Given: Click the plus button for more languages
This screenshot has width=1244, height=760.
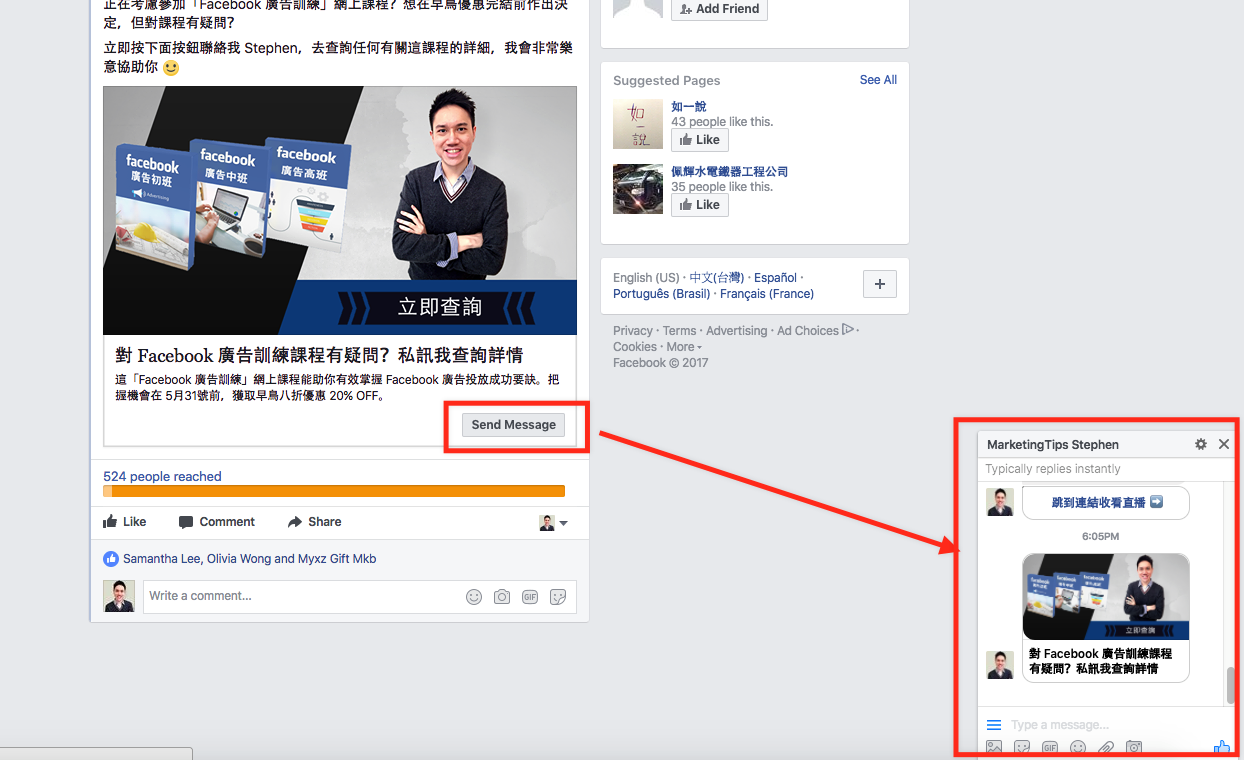Looking at the screenshot, I should [880, 284].
